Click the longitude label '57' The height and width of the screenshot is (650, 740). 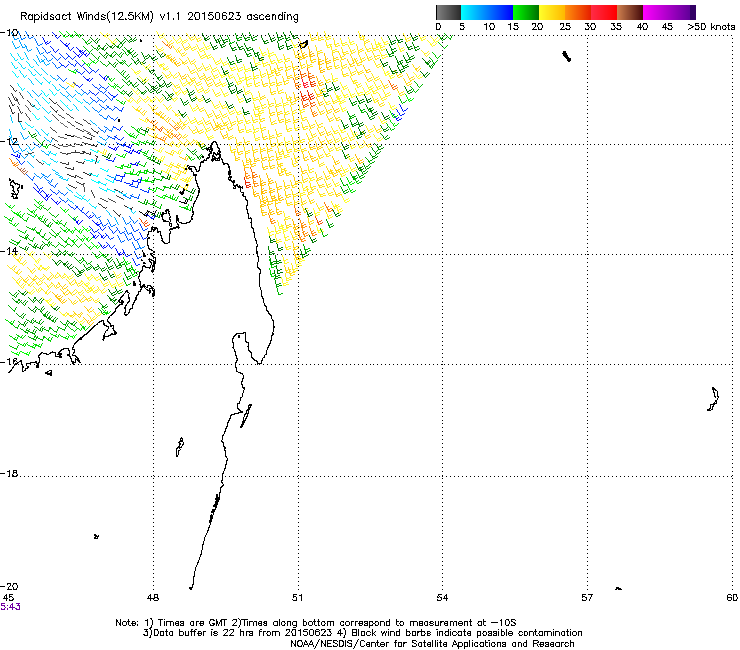click(587, 598)
